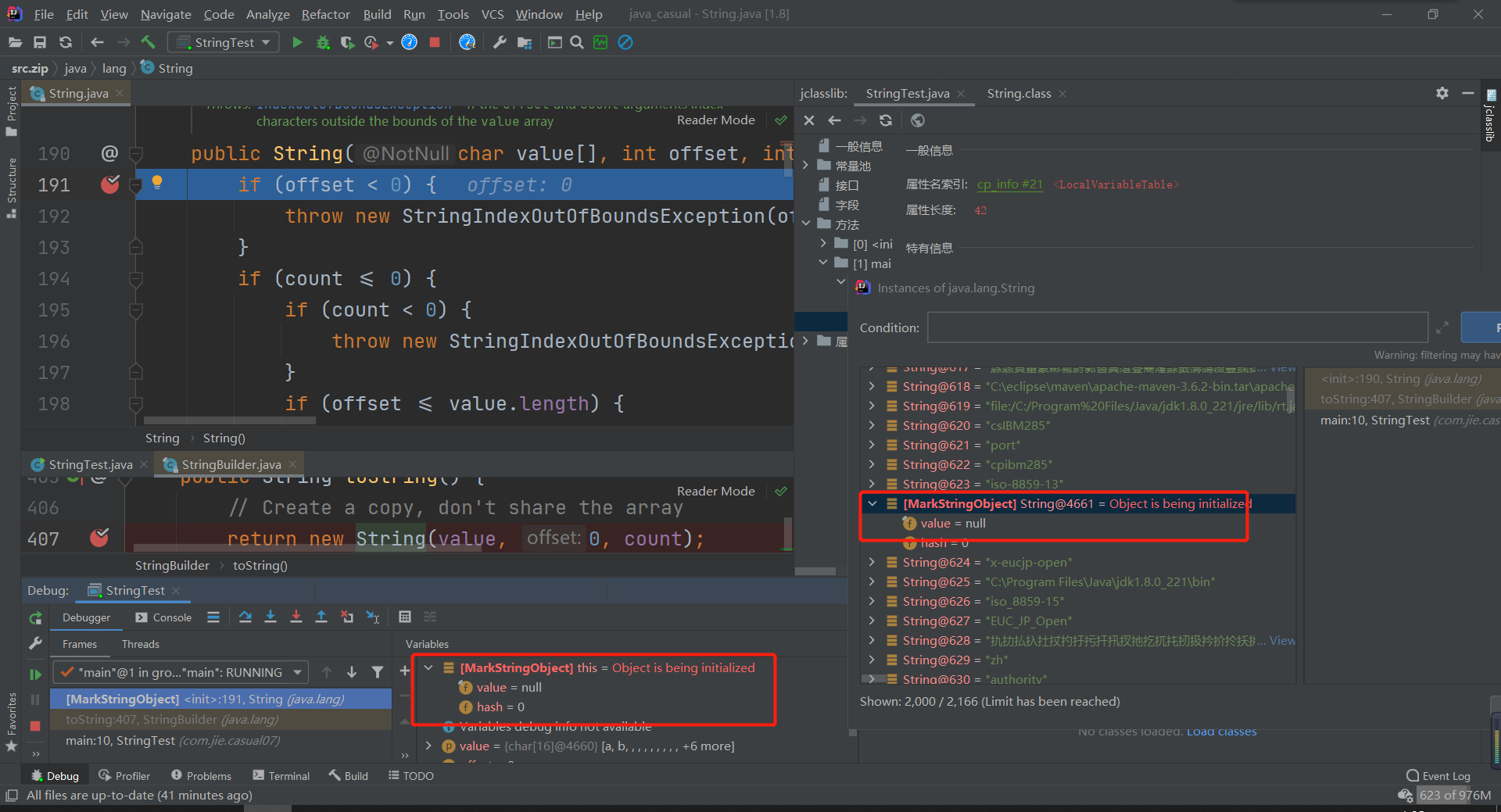Collapse the 方法 tree node
This screenshot has height=812, width=1501.
806,224
